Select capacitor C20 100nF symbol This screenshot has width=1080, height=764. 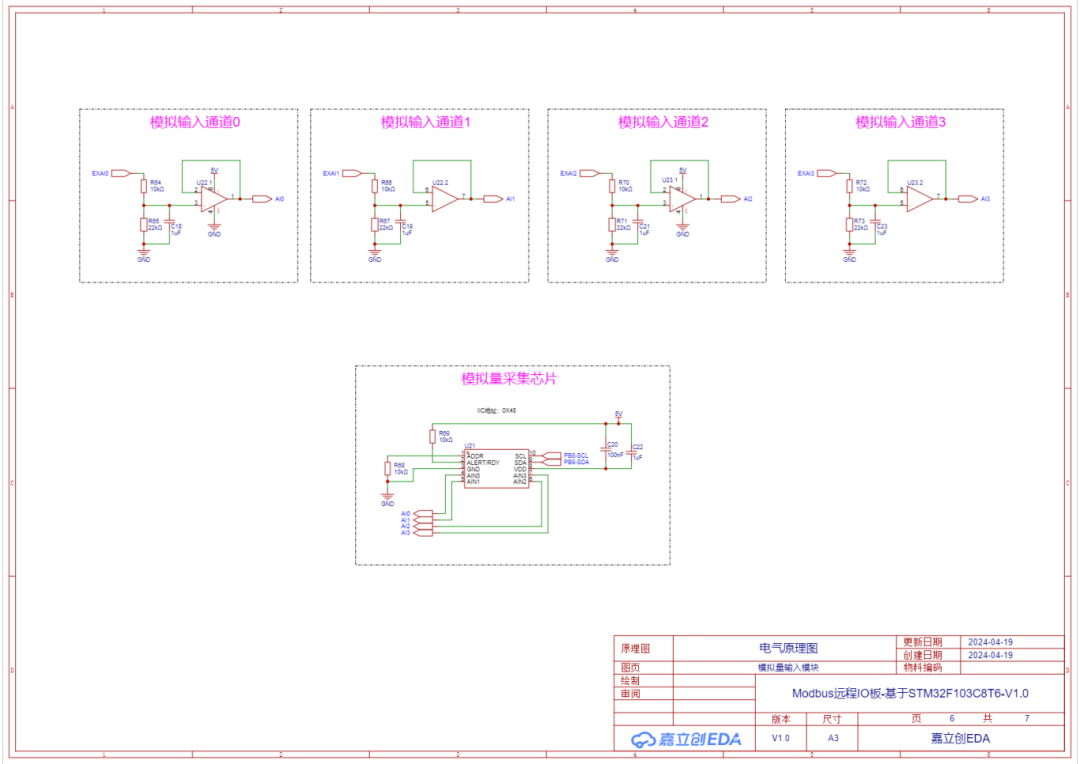tap(606, 448)
